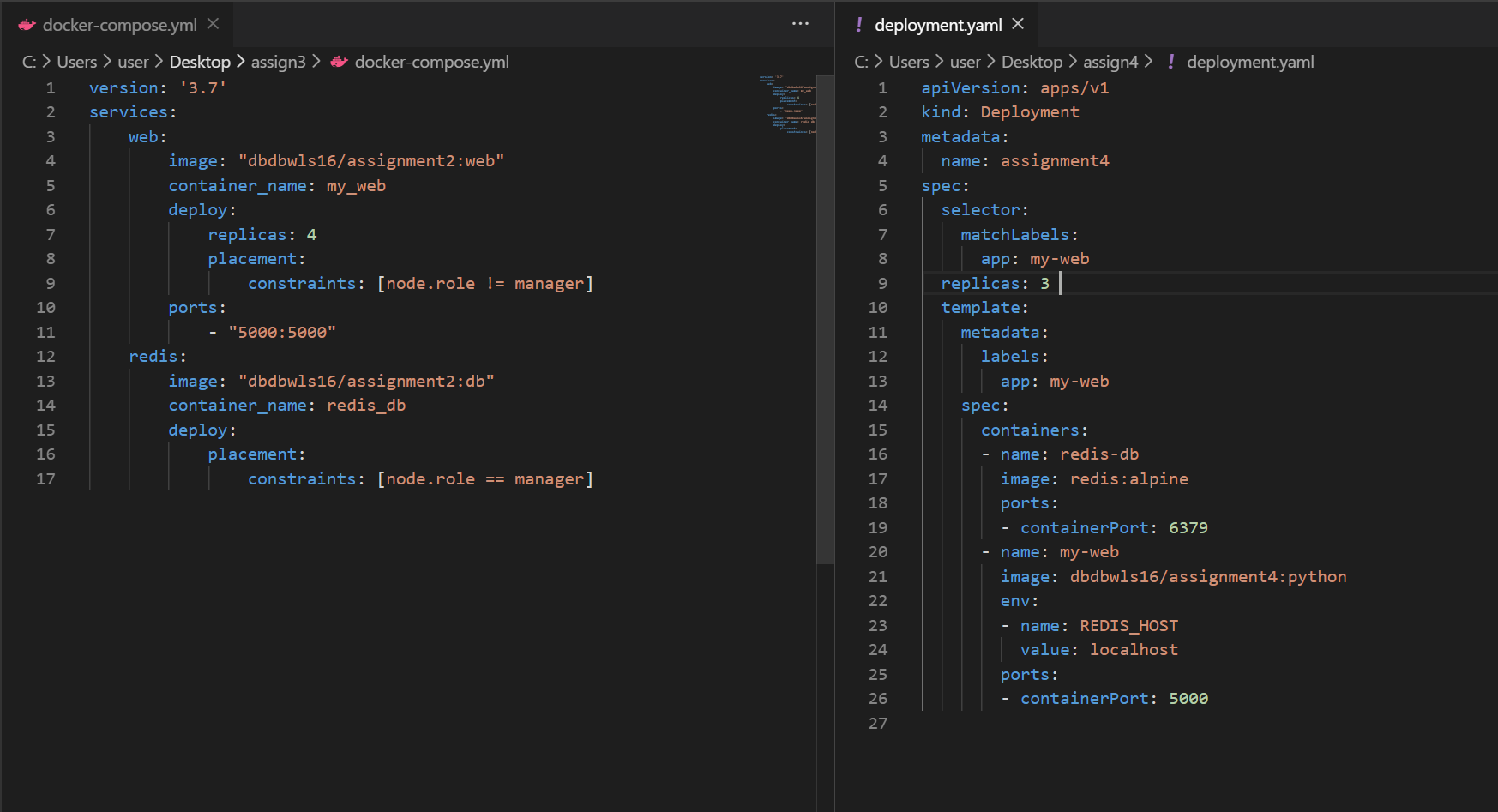This screenshot has width=1498, height=812.
Task: Select 'user' in left editor breadcrumb
Action: (x=133, y=62)
